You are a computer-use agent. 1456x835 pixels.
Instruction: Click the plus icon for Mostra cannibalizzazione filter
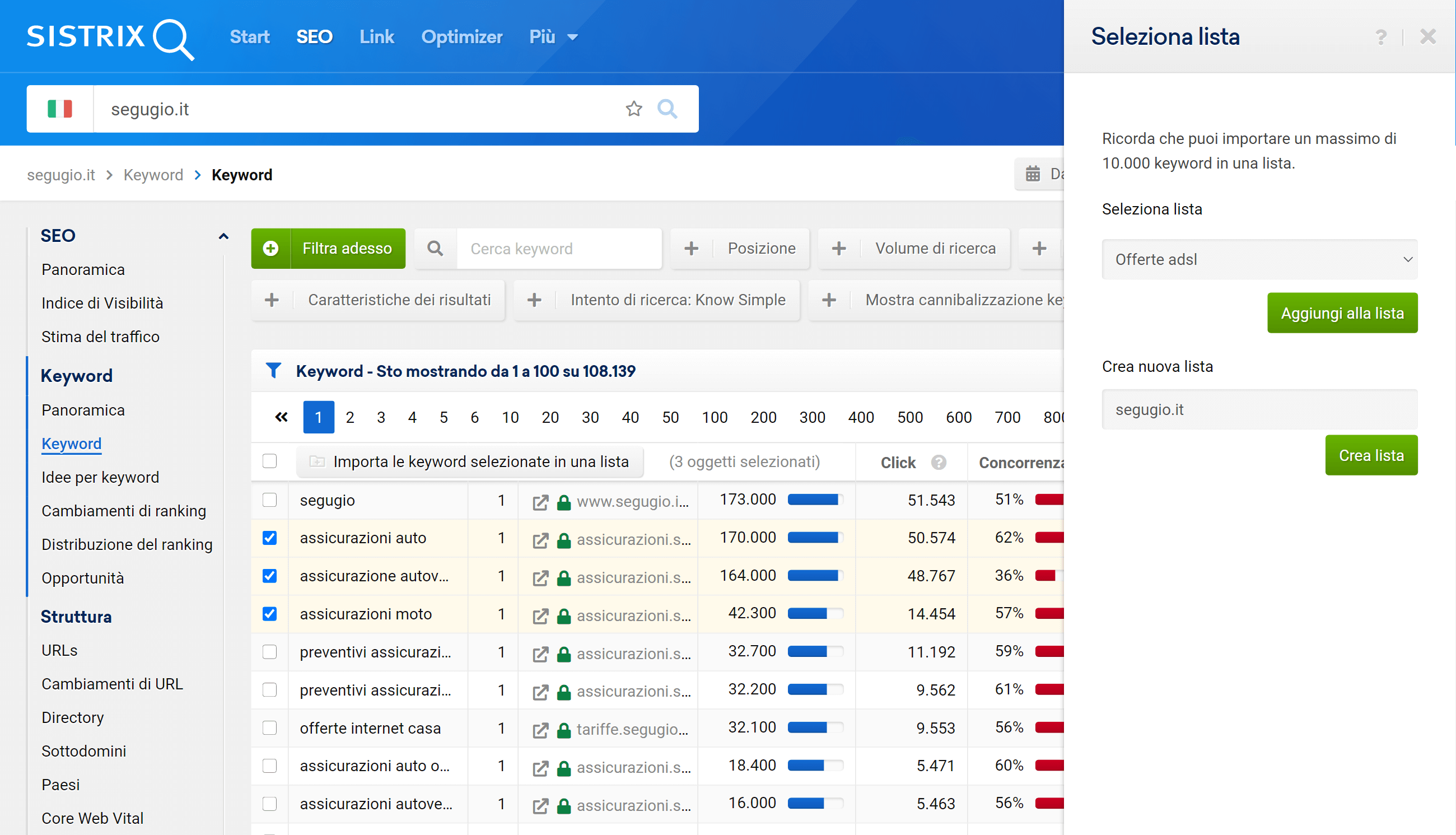[829, 300]
